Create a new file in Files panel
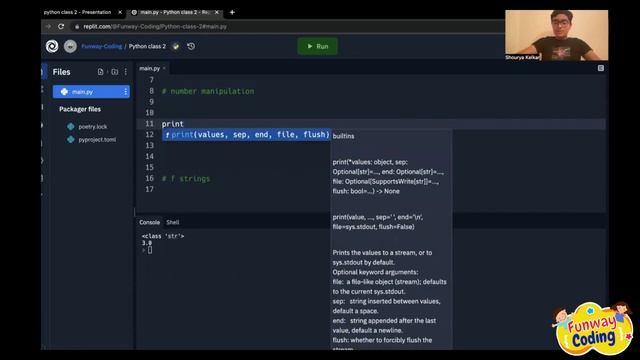640x360 pixels. click(x=100, y=72)
